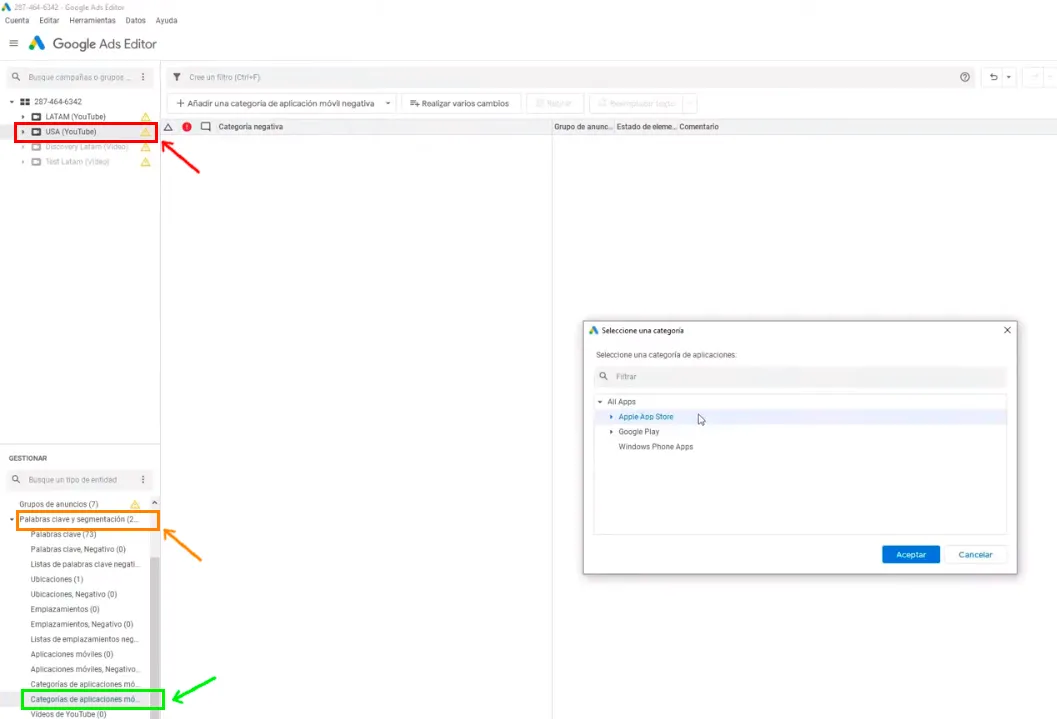The image size is (1057, 719).
Task: Select Palabras clave (73) entity
Action: (63, 534)
